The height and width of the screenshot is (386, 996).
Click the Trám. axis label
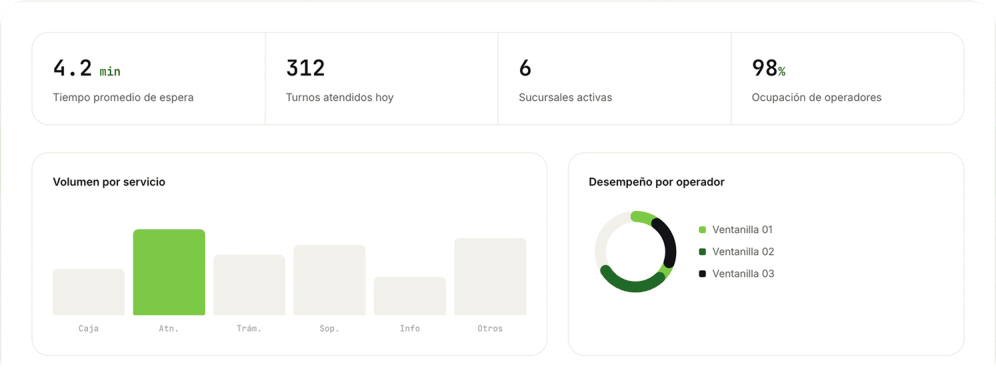click(x=249, y=329)
